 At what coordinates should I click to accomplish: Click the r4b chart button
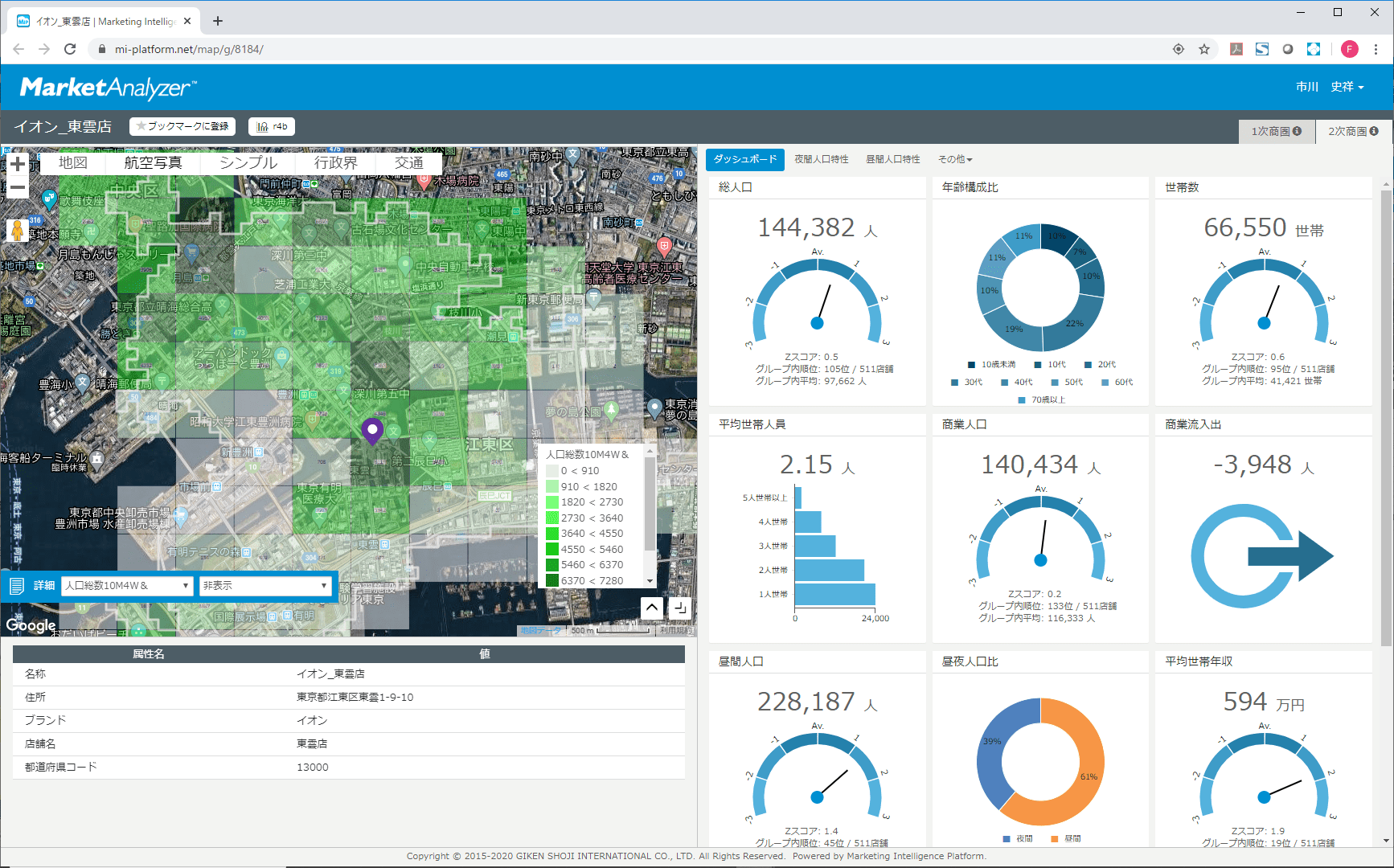(x=272, y=126)
